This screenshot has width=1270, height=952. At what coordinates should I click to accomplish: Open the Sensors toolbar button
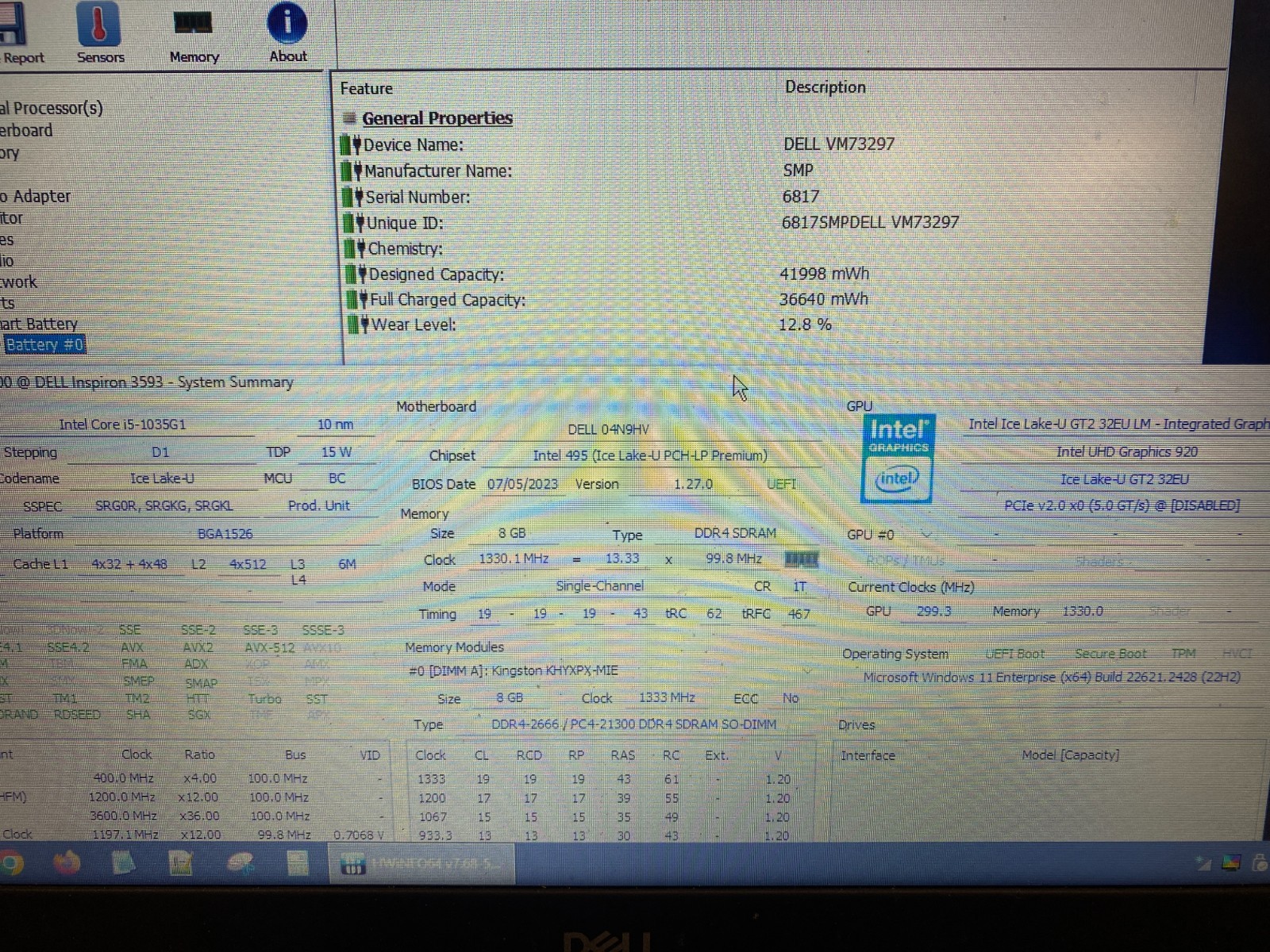[99, 33]
